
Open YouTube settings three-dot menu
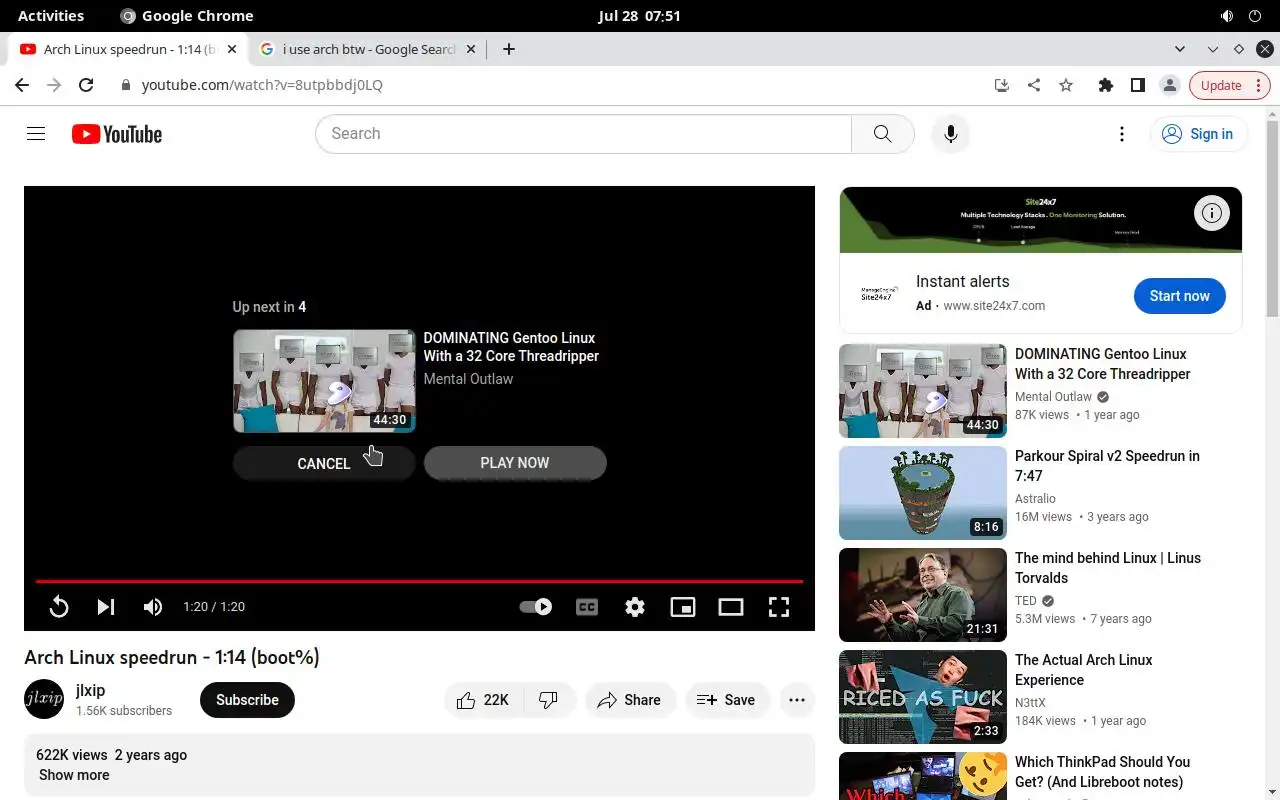(1122, 134)
